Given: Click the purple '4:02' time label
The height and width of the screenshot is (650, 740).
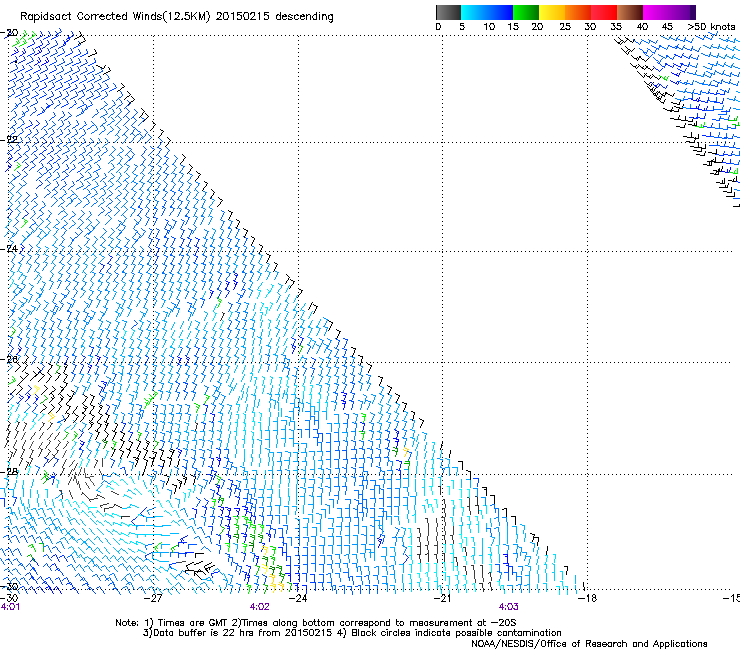Looking at the screenshot, I should (x=260, y=607).
